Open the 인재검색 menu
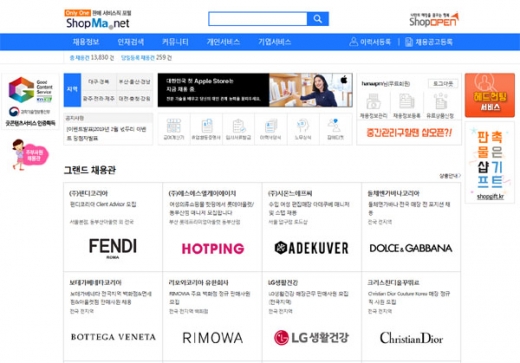Viewport: 520px width, 363px height. 131,42
